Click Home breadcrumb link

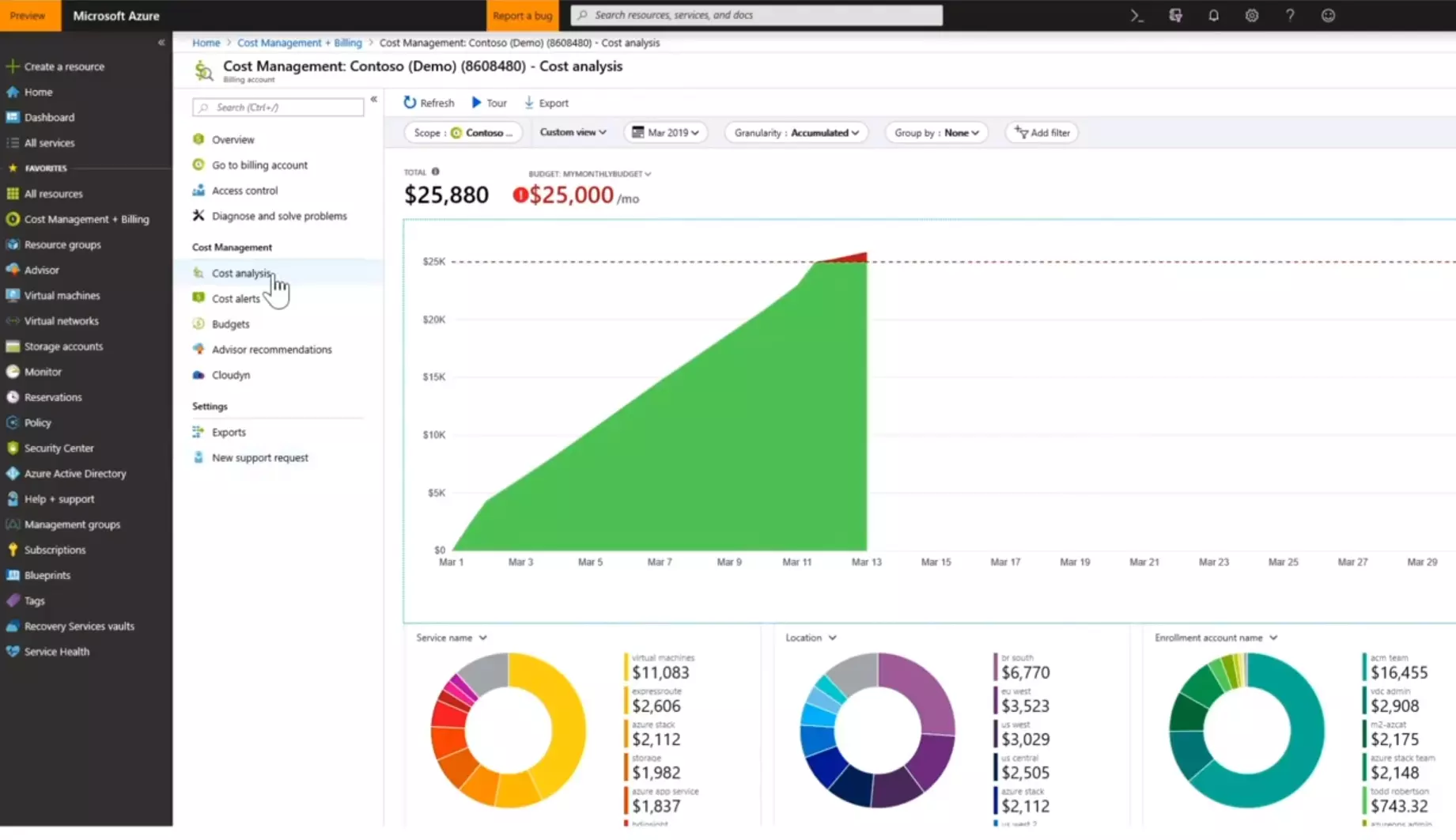coord(206,43)
